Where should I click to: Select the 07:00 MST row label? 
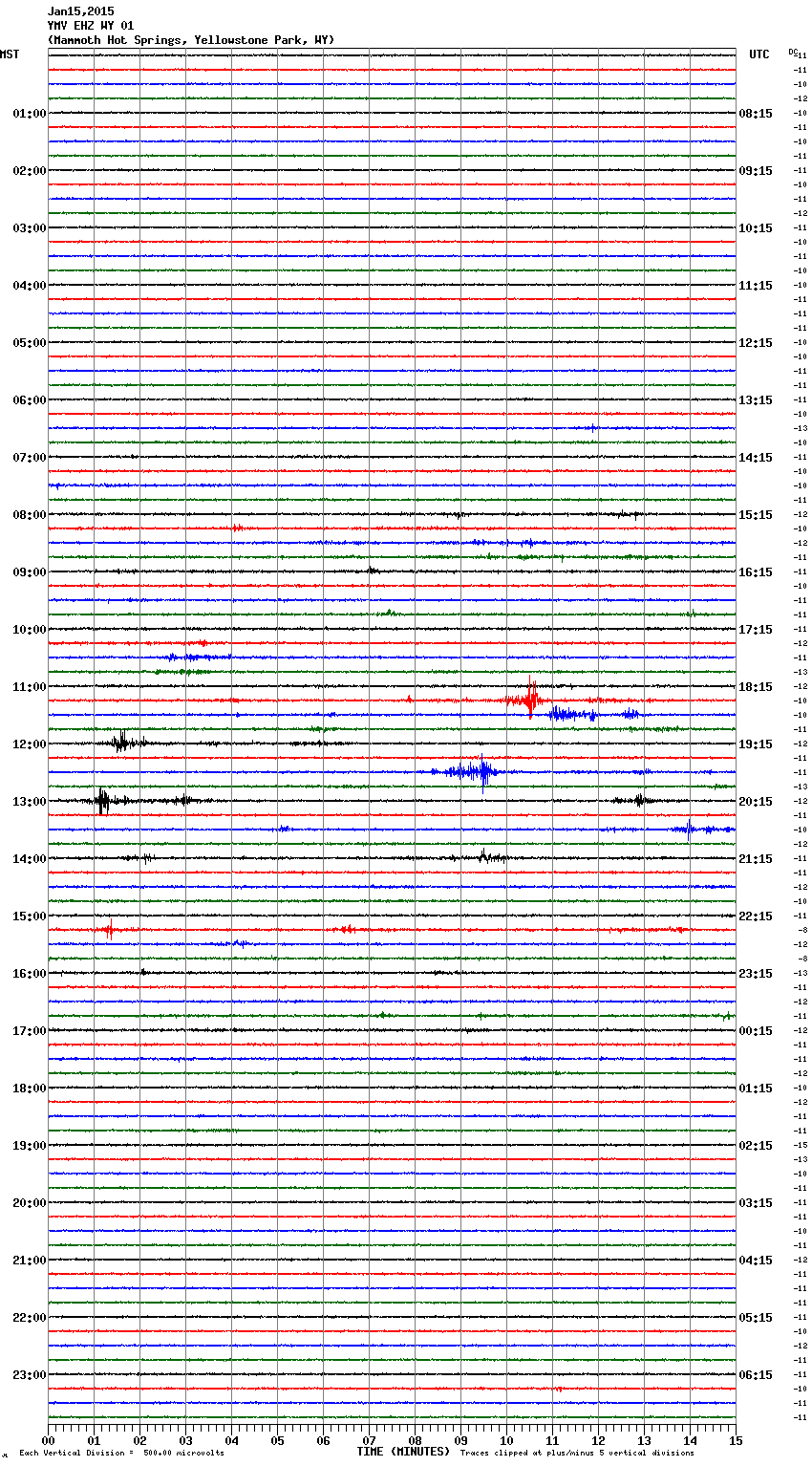(30, 458)
